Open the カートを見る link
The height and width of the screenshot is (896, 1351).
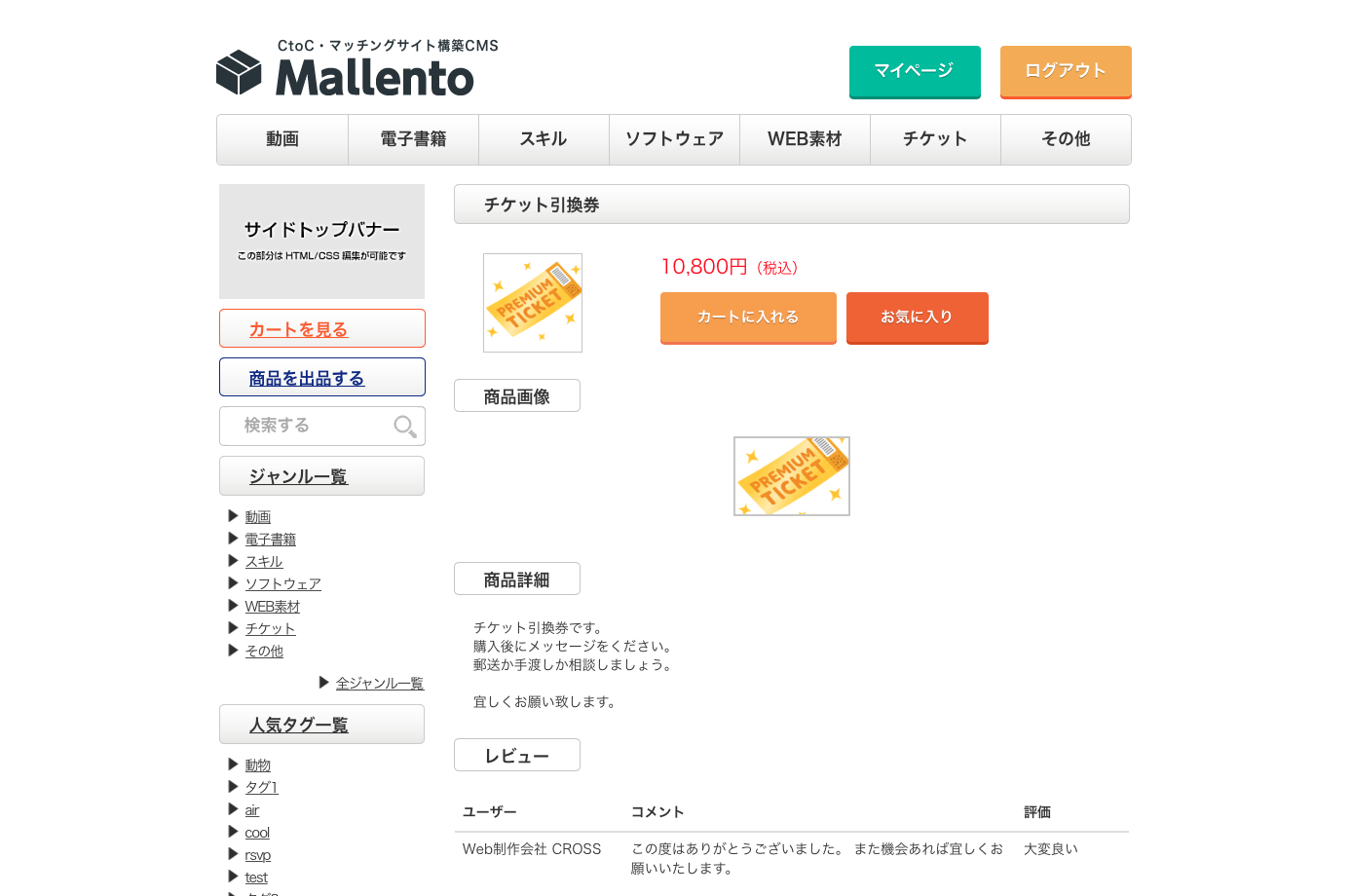point(298,329)
